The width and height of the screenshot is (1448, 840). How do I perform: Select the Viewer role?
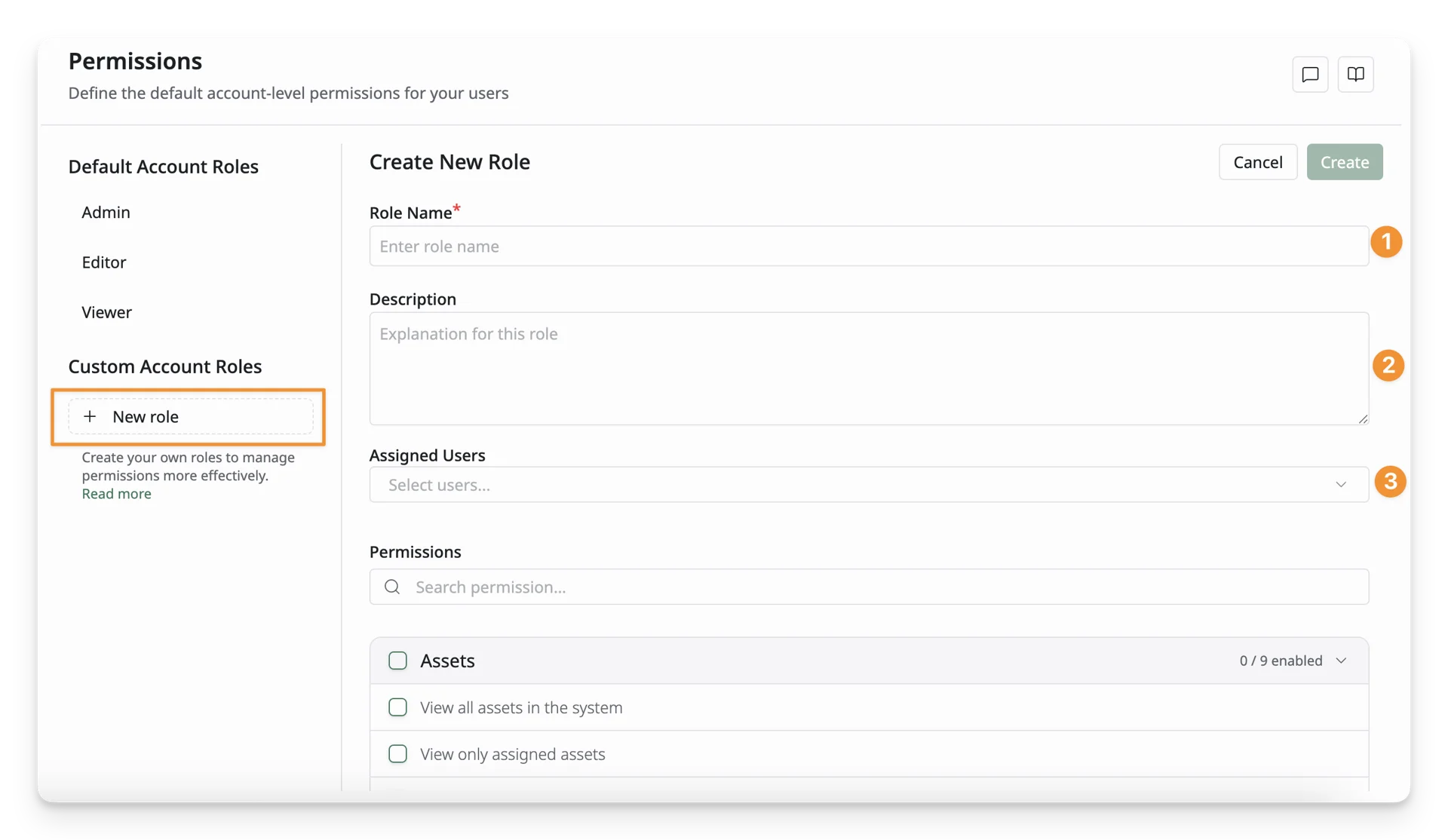(x=106, y=312)
